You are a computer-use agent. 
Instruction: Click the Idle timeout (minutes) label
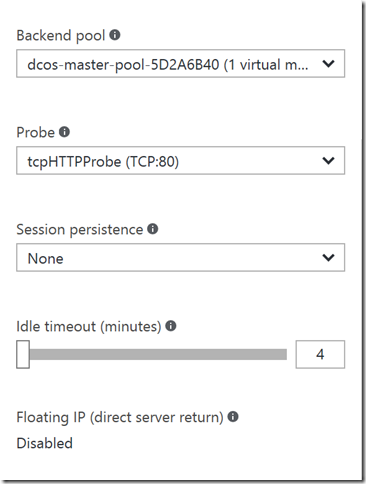coord(89,326)
